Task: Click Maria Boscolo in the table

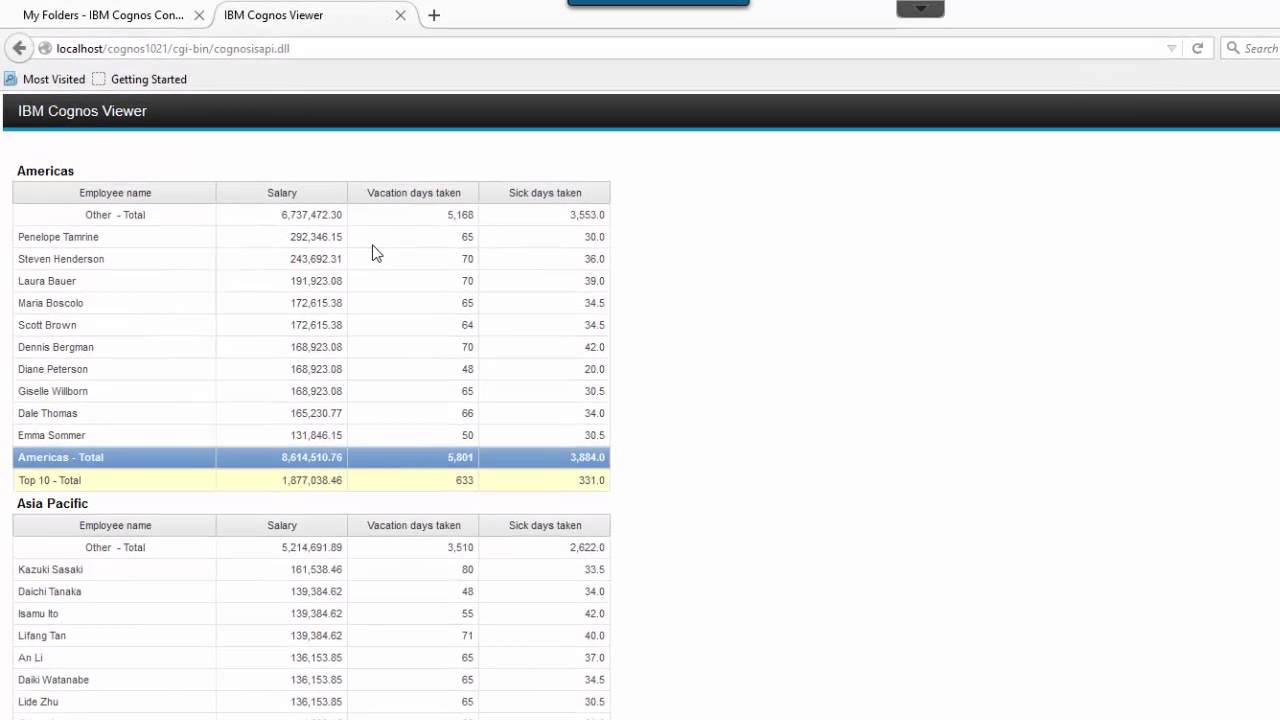Action: (x=51, y=303)
